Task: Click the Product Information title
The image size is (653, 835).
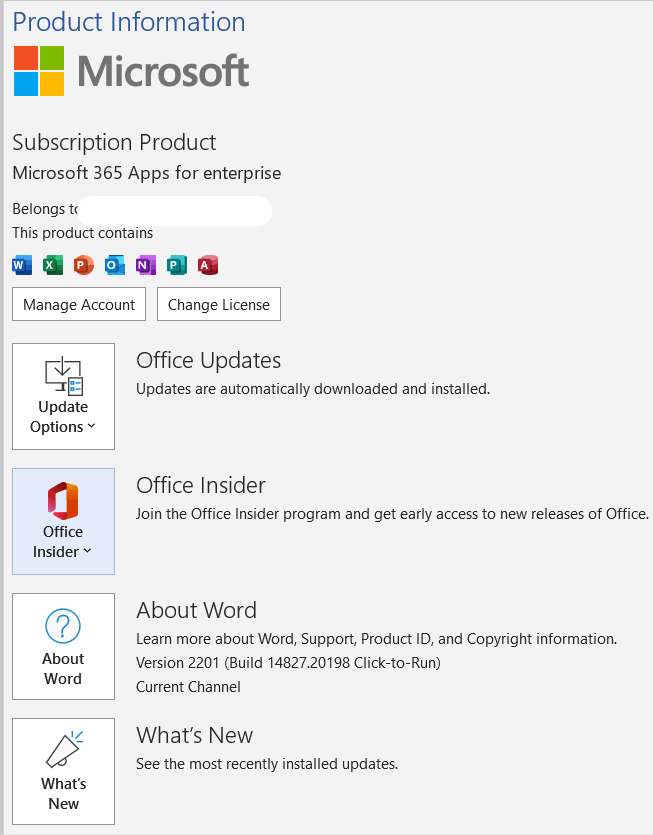Action: 129,22
